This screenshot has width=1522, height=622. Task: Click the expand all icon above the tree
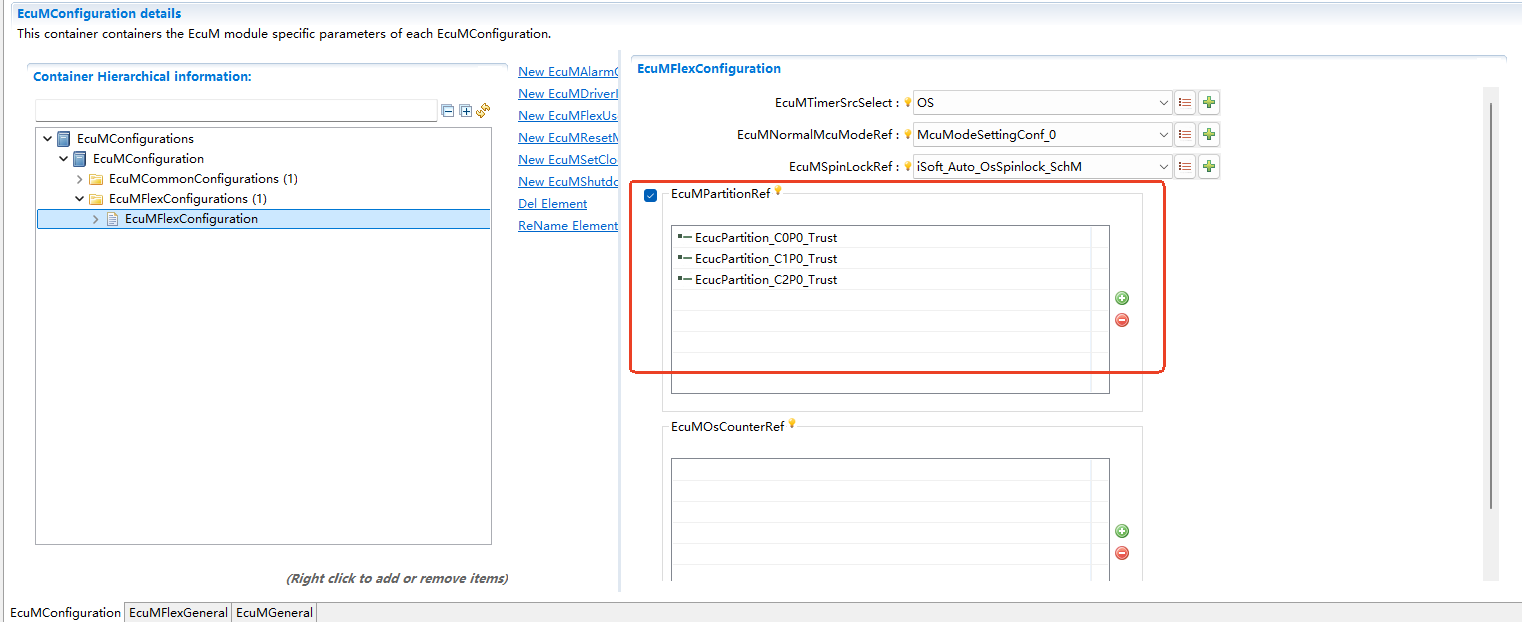pos(465,111)
